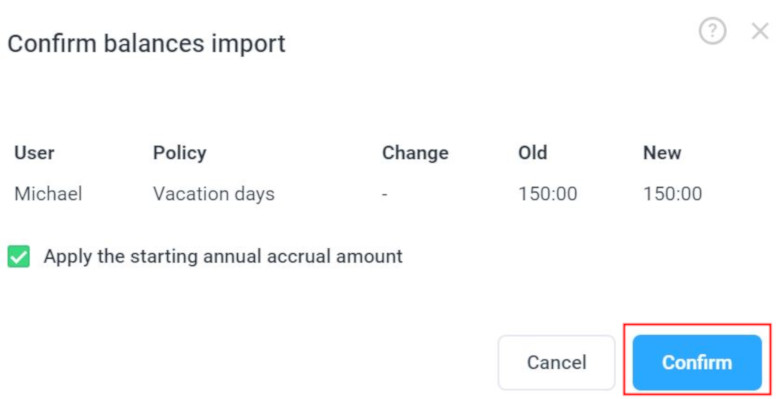Viewport: 777px width, 399px height.
Task: Select the Policy column header
Action: pyautogui.click(x=179, y=153)
